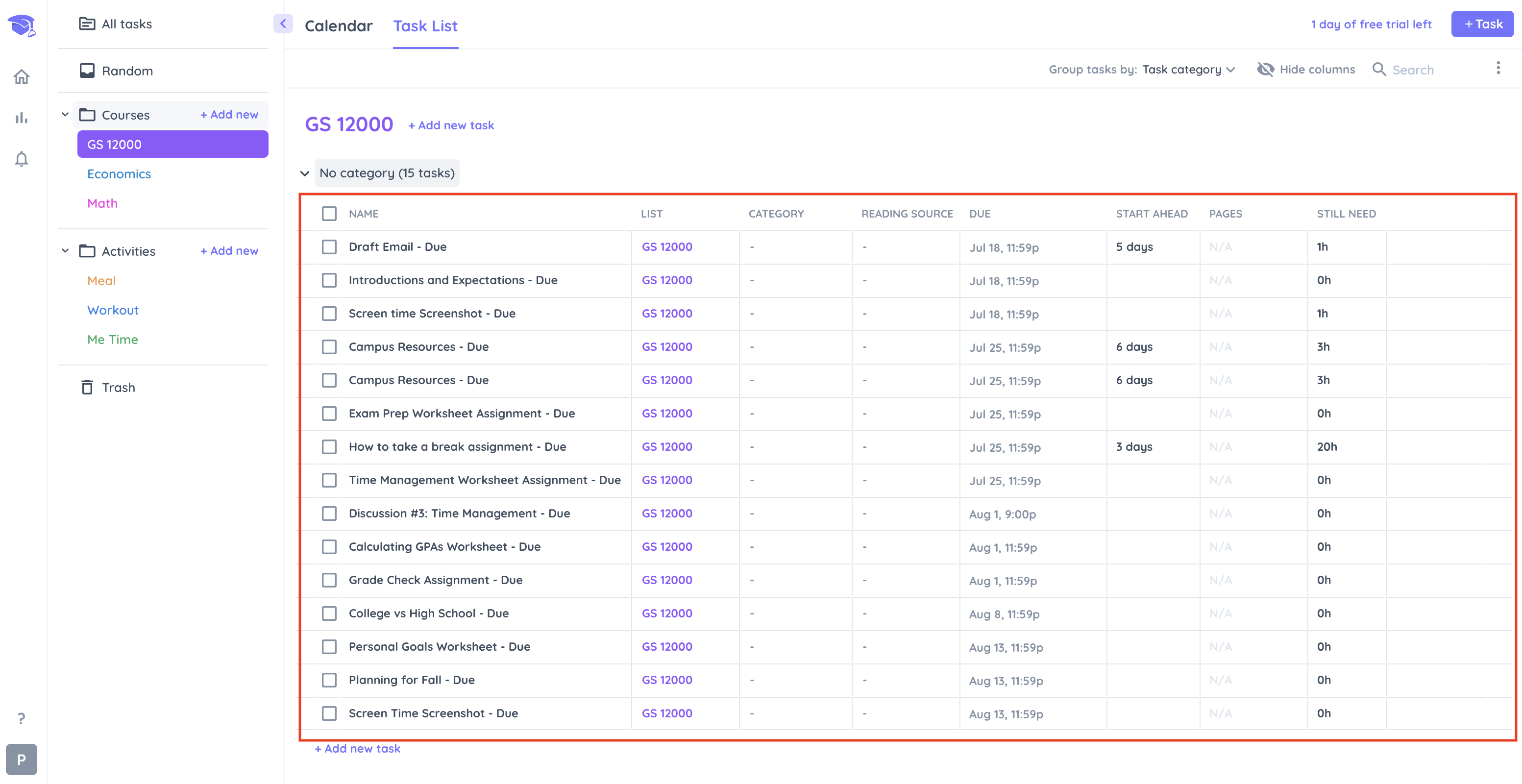Click the help question mark icon
This screenshot has width=1522, height=784.
tap(21, 718)
